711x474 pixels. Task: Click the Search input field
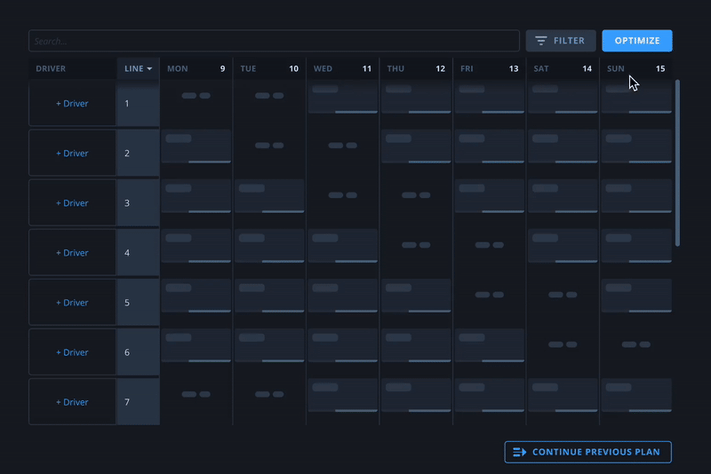[274, 41]
